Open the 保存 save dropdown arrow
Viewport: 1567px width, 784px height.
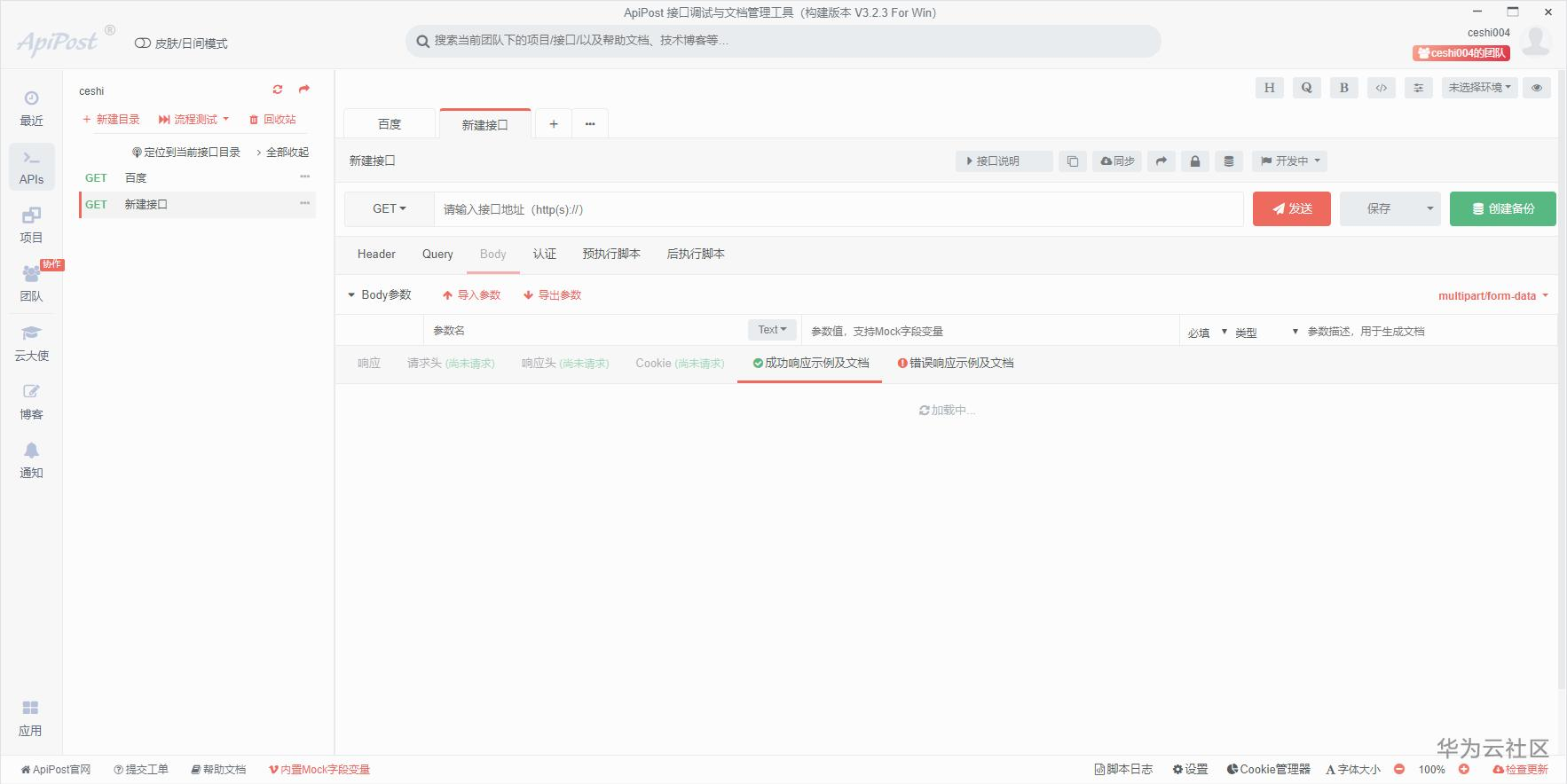point(1429,209)
